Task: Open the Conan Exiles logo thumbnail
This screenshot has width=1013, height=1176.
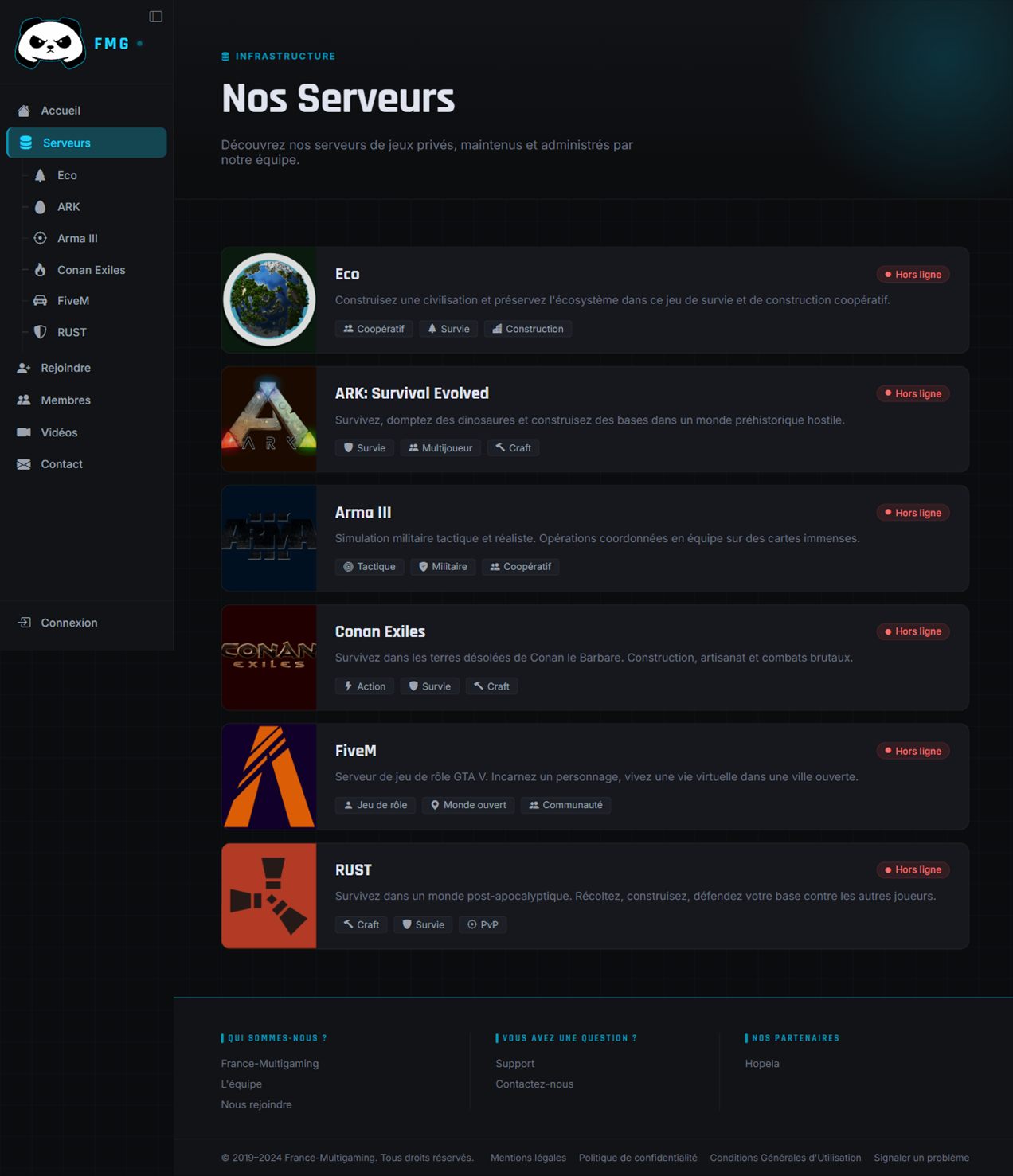Action: (269, 658)
